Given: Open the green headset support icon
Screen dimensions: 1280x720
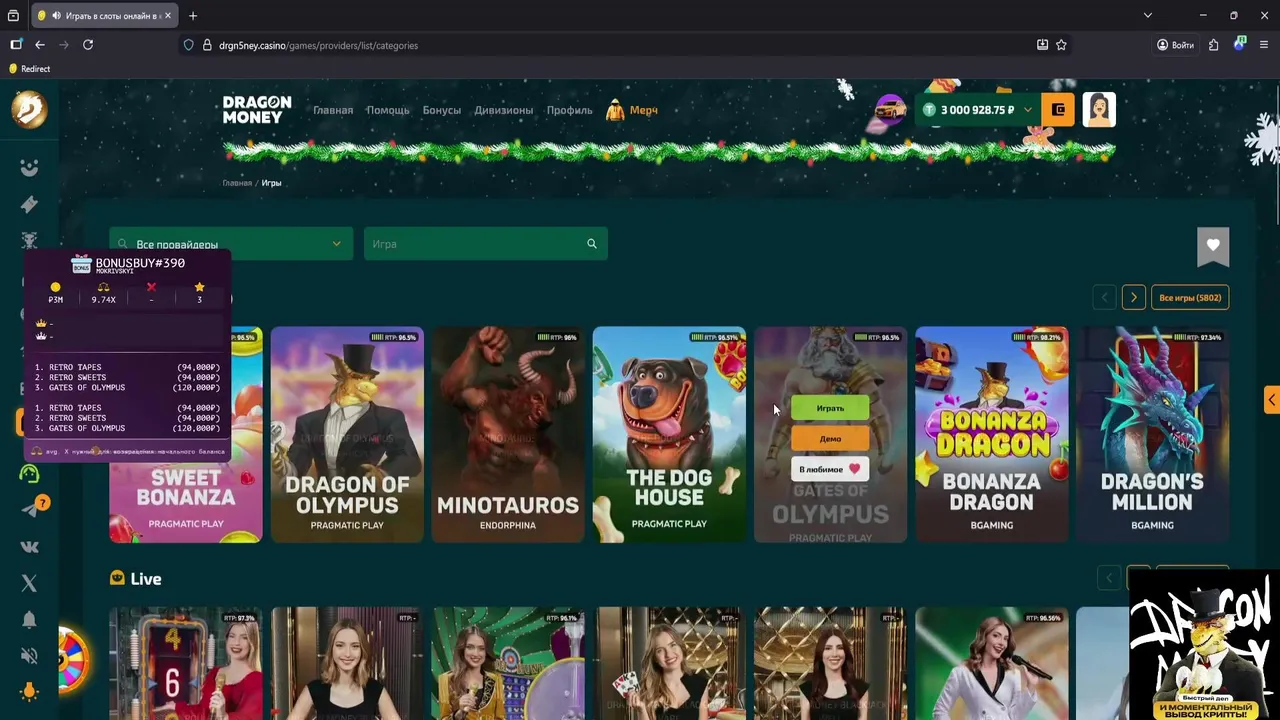Looking at the screenshot, I should 29,474.
